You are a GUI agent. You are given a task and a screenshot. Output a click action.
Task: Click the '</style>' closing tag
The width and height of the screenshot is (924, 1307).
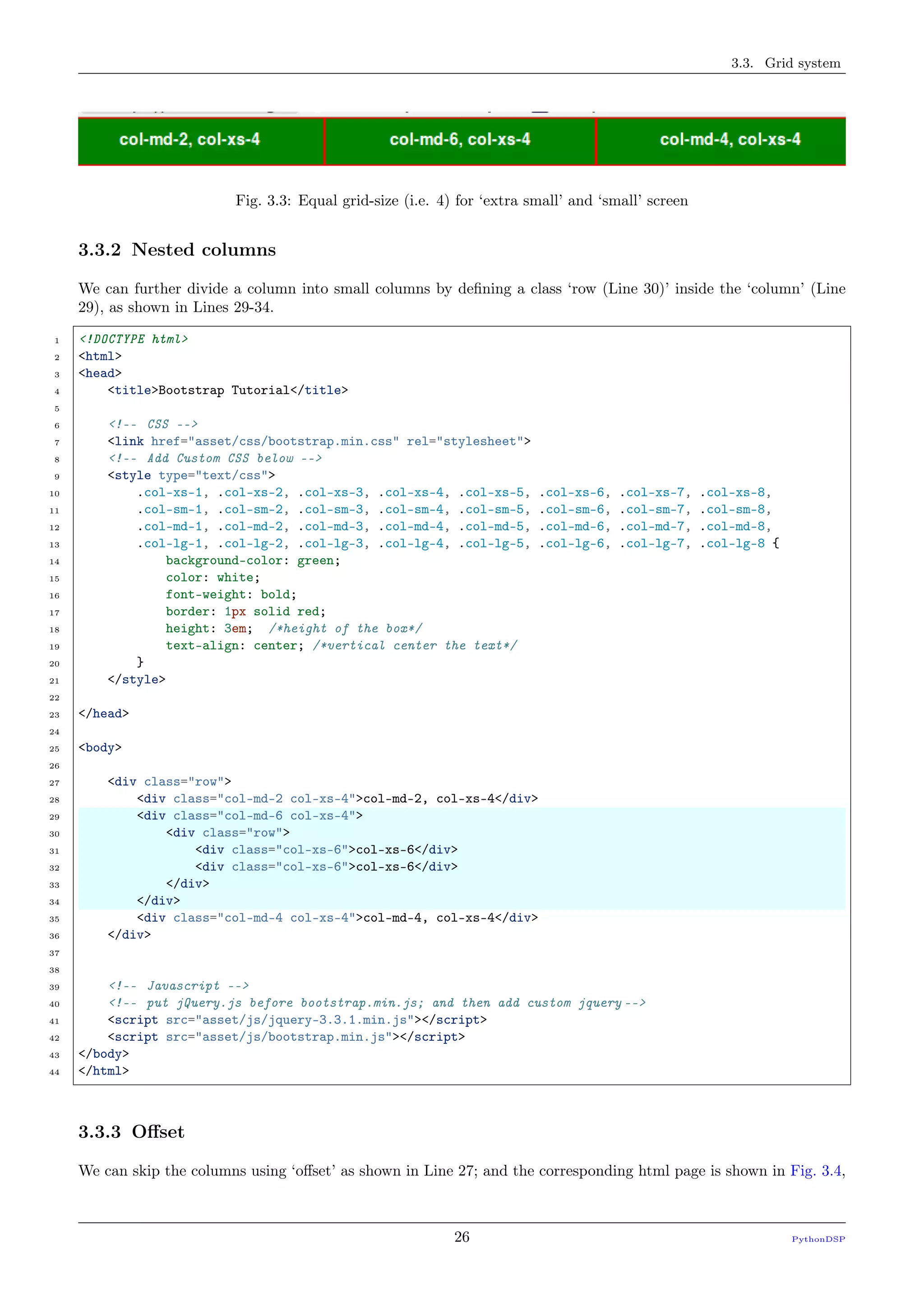click(x=137, y=680)
